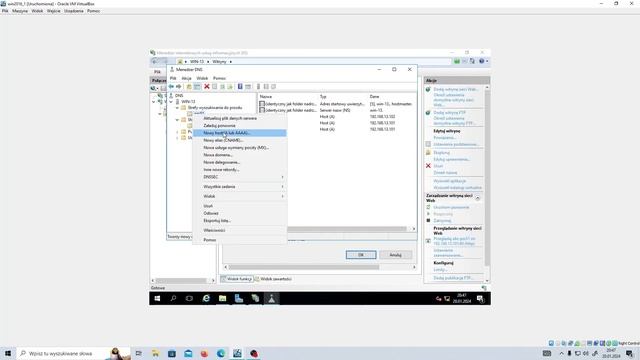The height and width of the screenshot is (360, 640).
Task: Open DNSSEC submenu arrow
Action: 282,177
